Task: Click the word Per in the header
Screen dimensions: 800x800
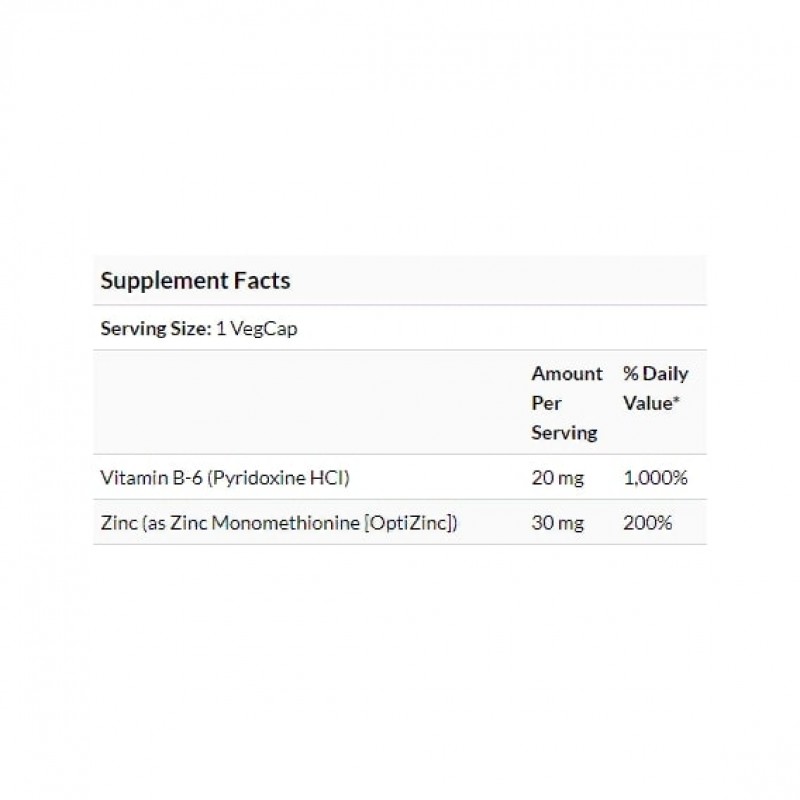Action: pos(546,403)
